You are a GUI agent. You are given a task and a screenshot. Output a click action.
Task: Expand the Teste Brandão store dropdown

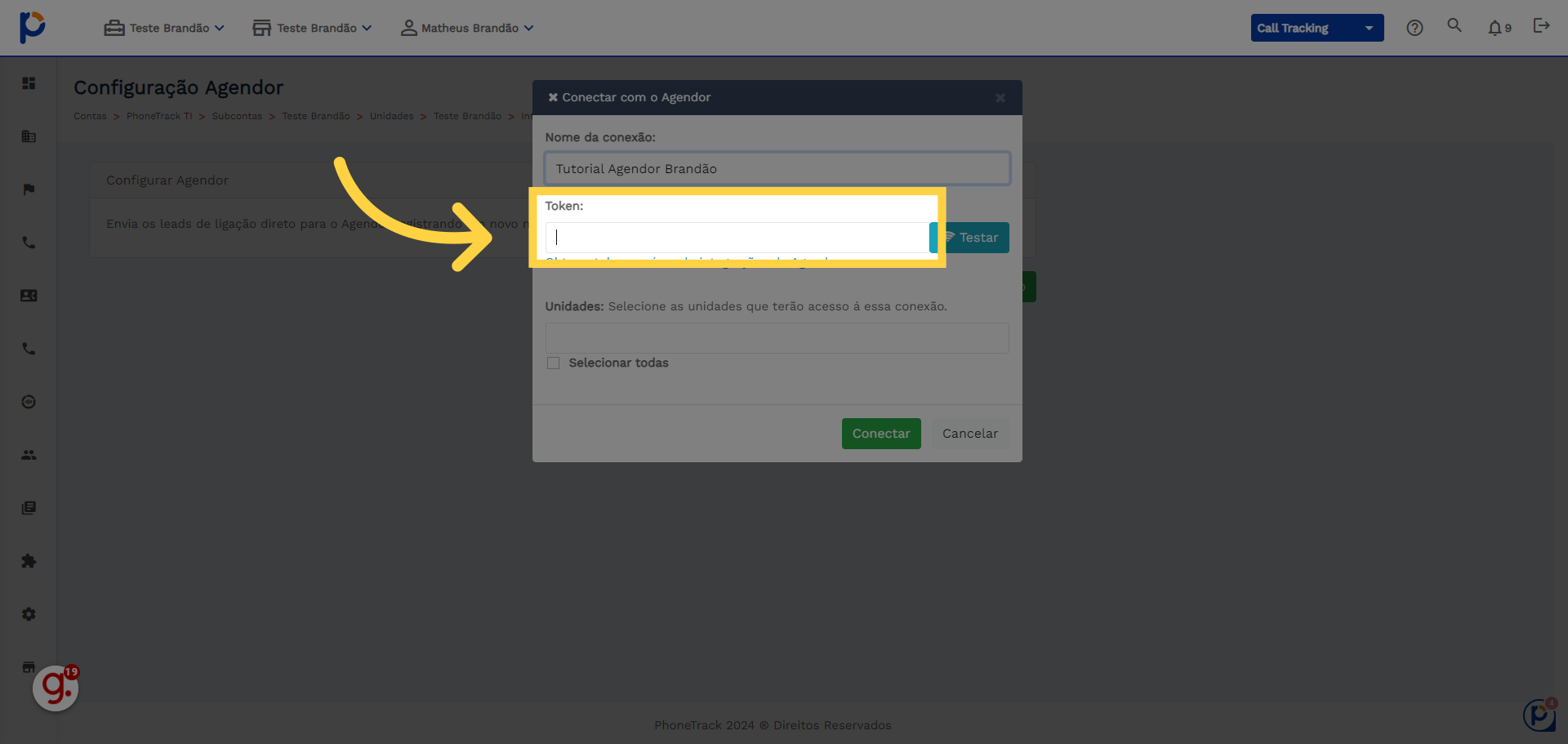pyautogui.click(x=312, y=28)
